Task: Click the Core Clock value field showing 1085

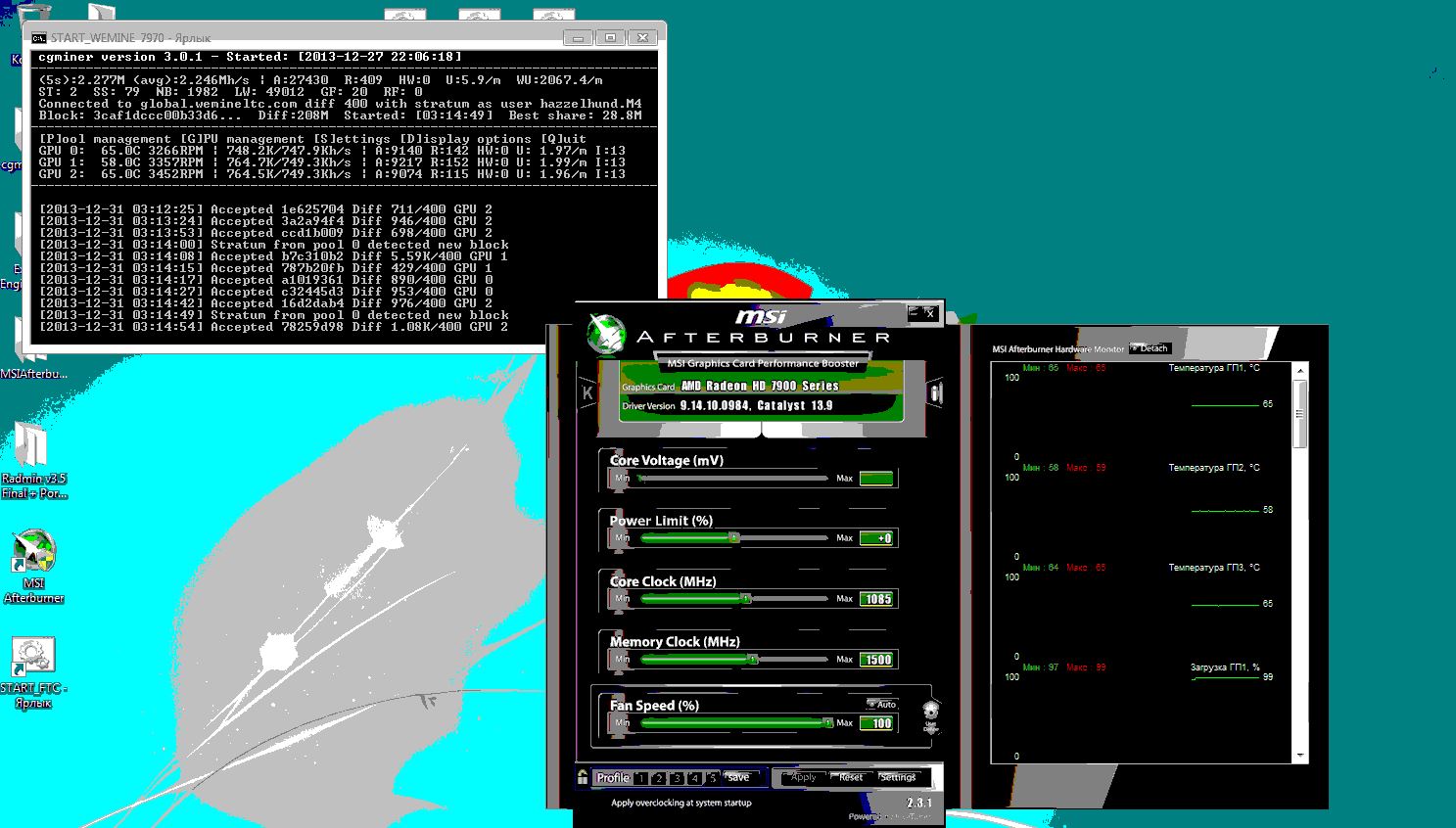Action: click(x=877, y=599)
